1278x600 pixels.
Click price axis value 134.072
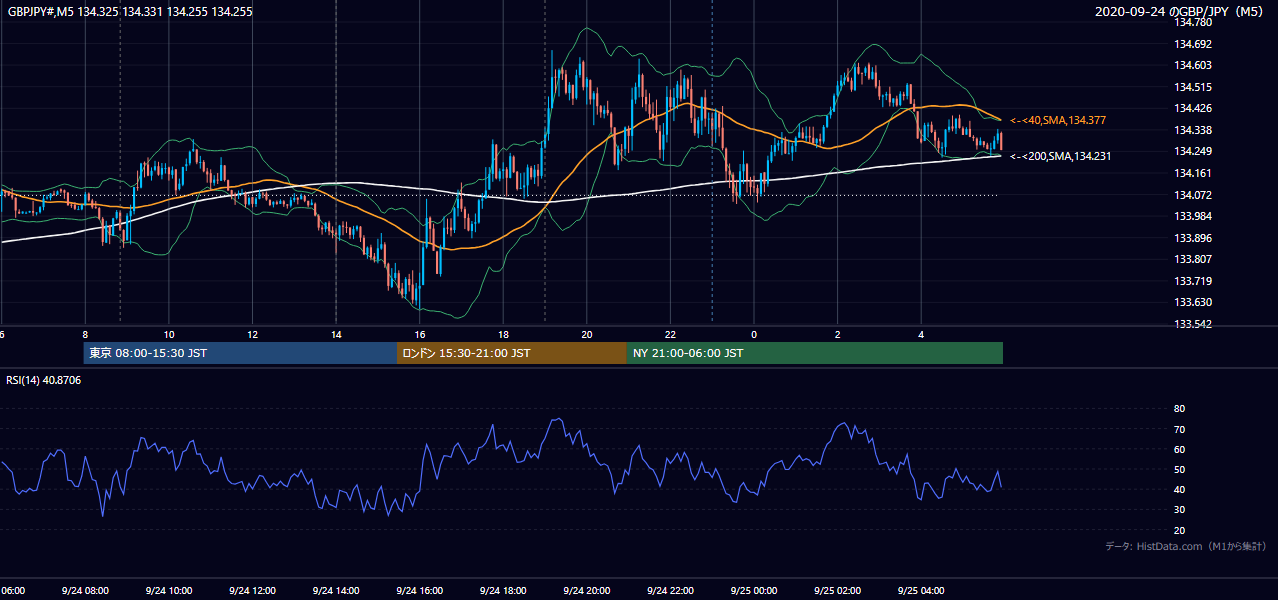coord(1193,194)
